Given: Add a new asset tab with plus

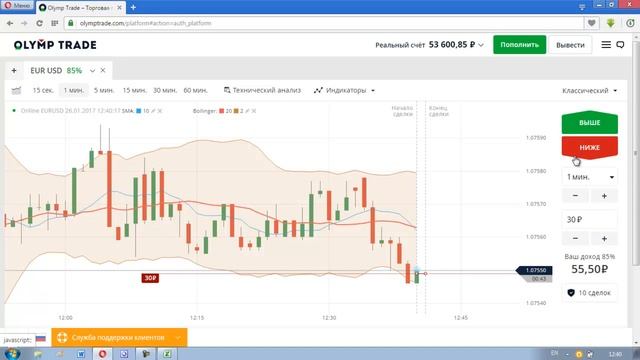Looking at the screenshot, I should [x=14, y=71].
